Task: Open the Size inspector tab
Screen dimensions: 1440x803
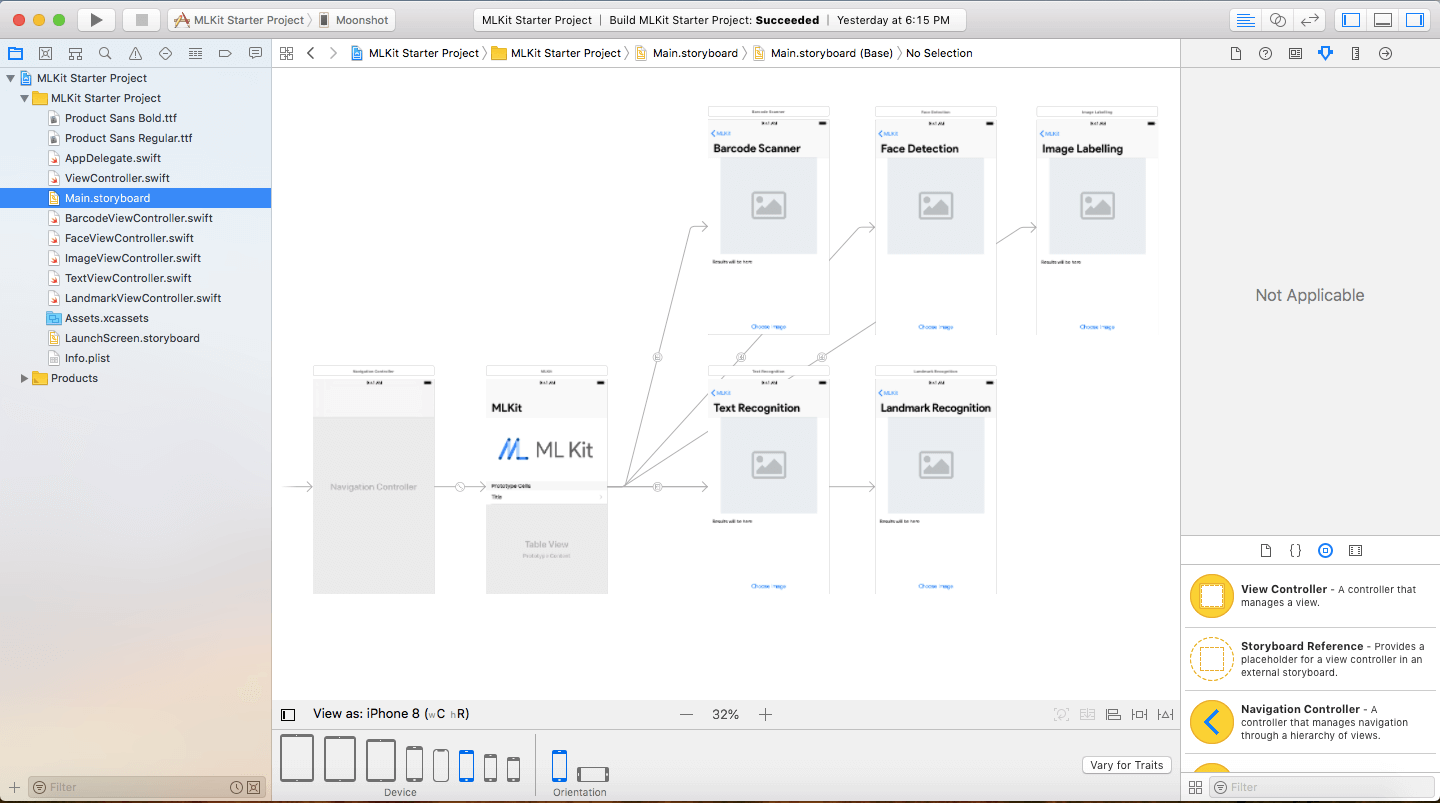Action: pyautogui.click(x=1355, y=53)
